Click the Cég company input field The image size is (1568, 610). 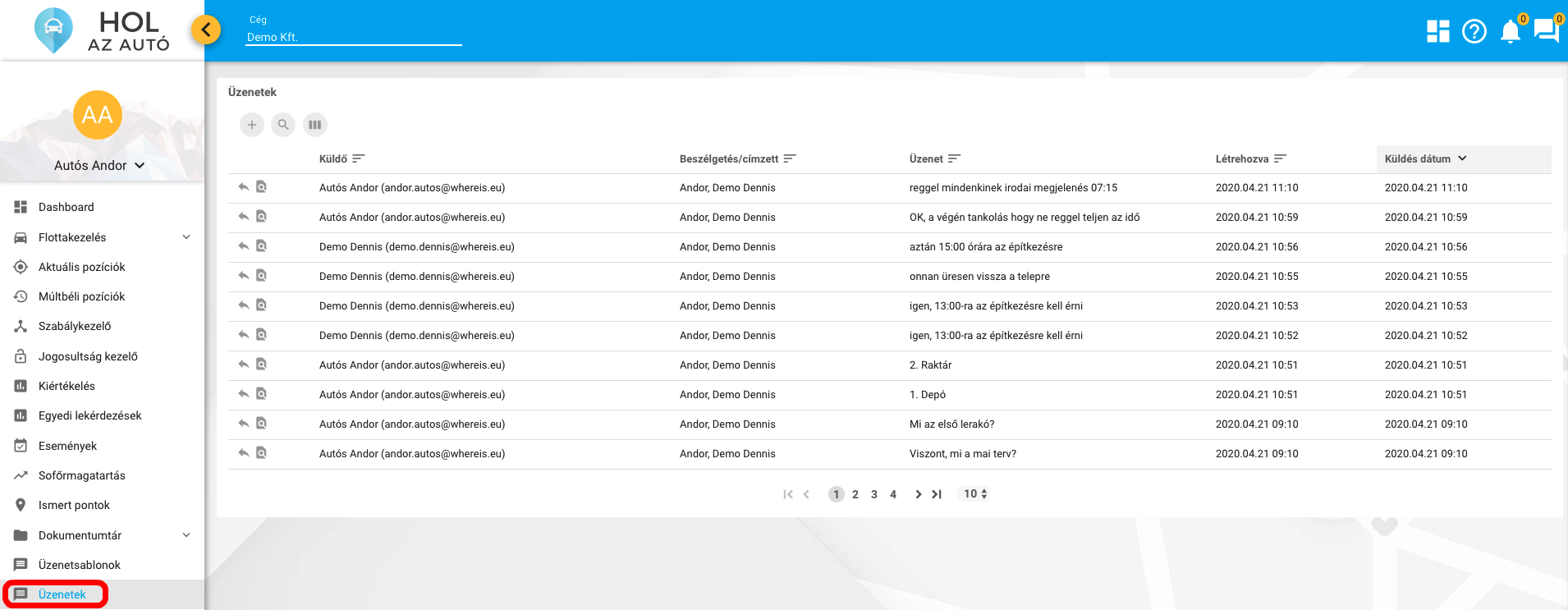tap(353, 37)
